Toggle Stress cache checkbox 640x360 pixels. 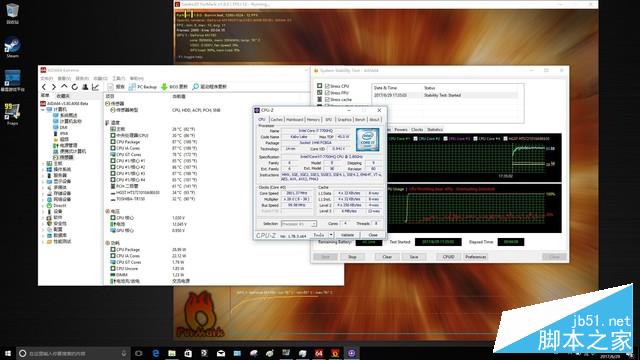pos(327,99)
